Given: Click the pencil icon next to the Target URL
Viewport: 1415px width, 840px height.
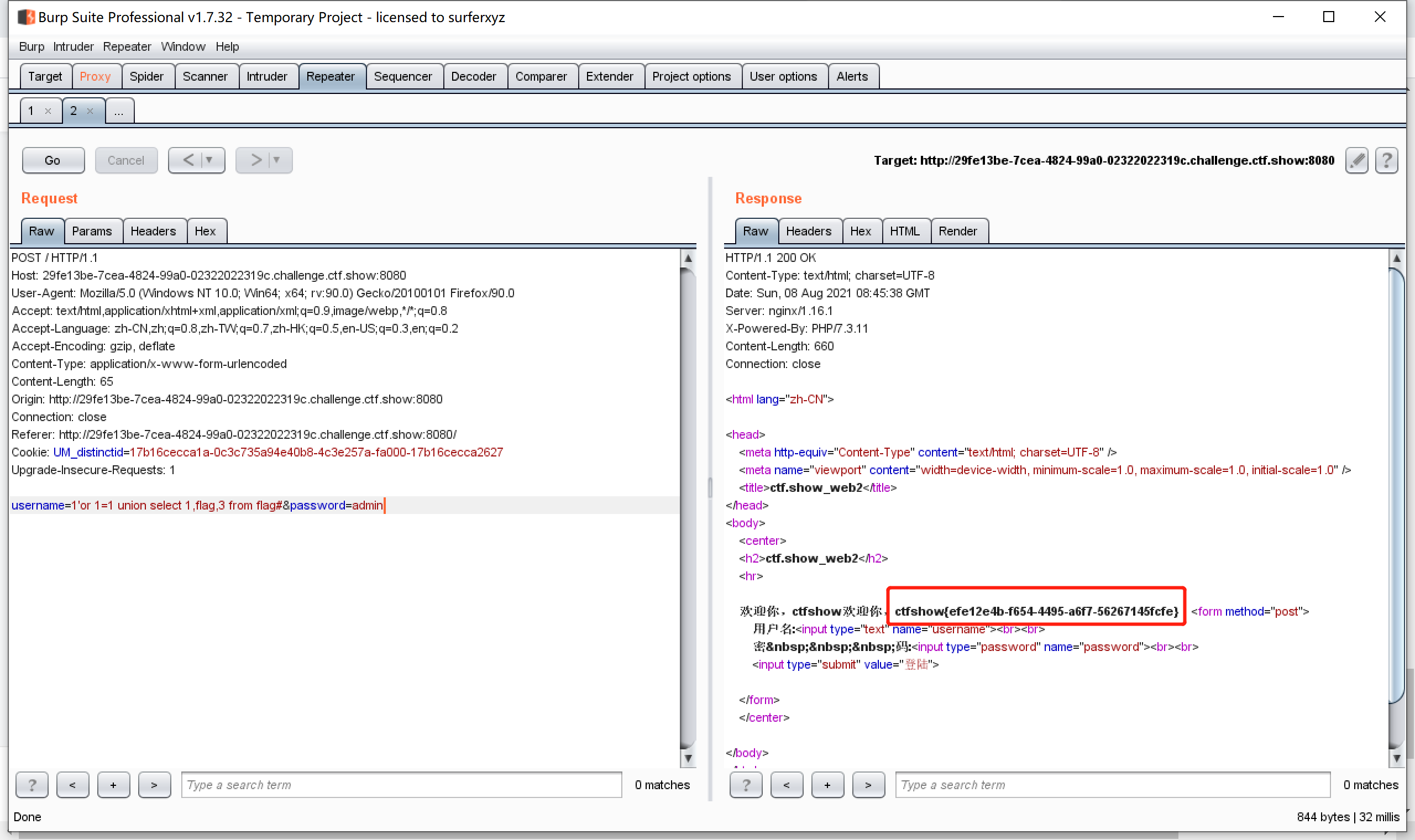Looking at the screenshot, I should tap(1356, 160).
